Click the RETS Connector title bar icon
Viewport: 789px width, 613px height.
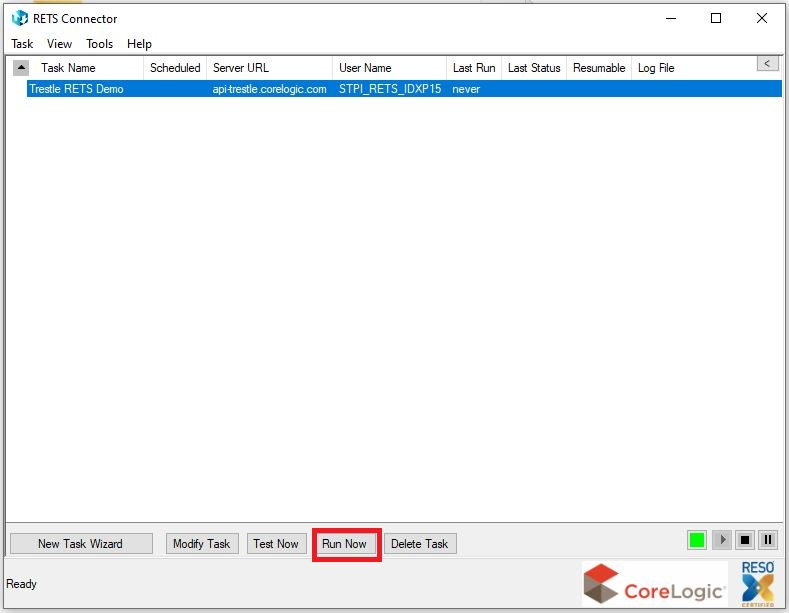(19, 18)
